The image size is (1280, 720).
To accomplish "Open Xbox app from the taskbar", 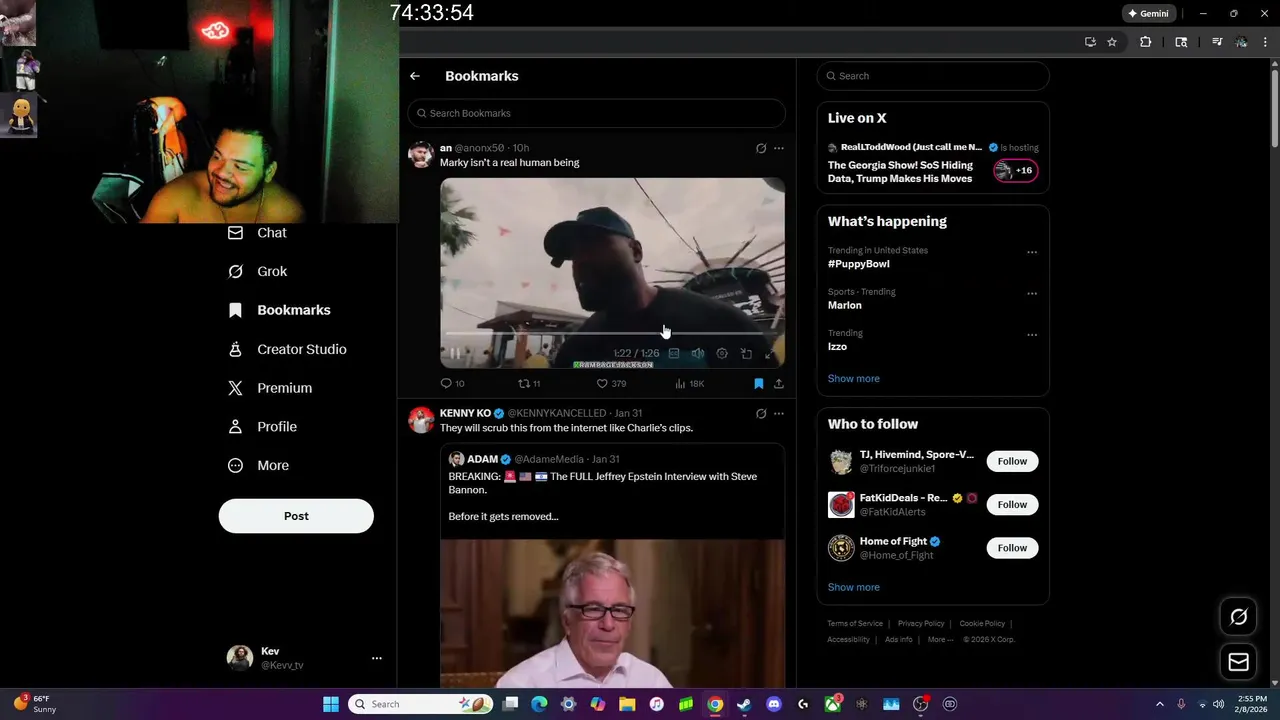I will click(x=832, y=704).
